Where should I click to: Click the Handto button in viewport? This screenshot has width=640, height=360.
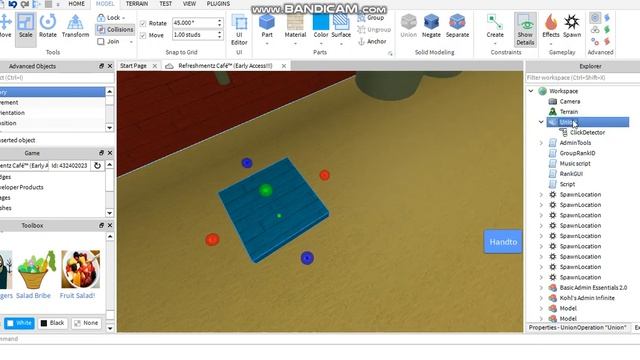503,242
